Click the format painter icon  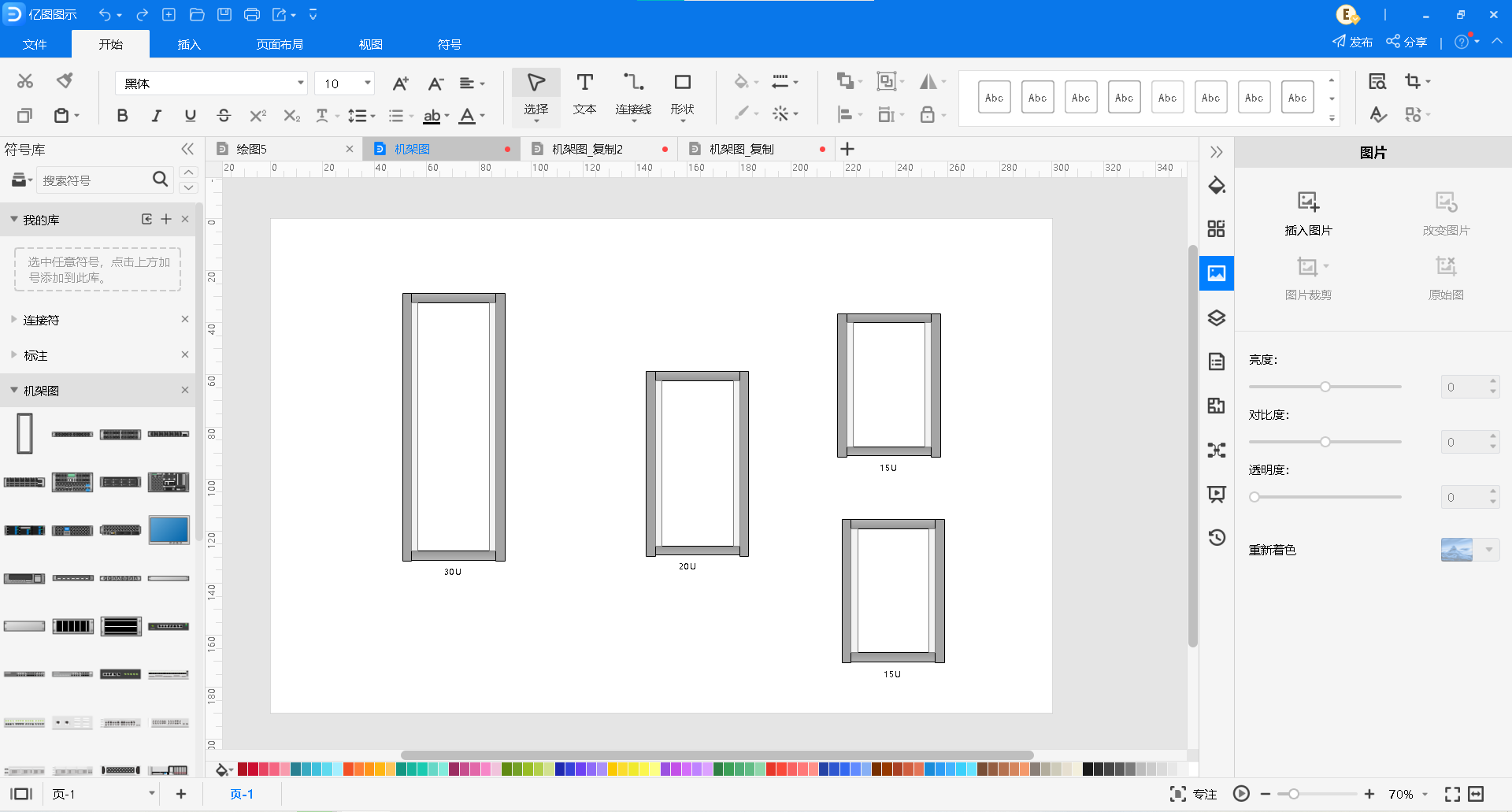pyautogui.click(x=65, y=80)
